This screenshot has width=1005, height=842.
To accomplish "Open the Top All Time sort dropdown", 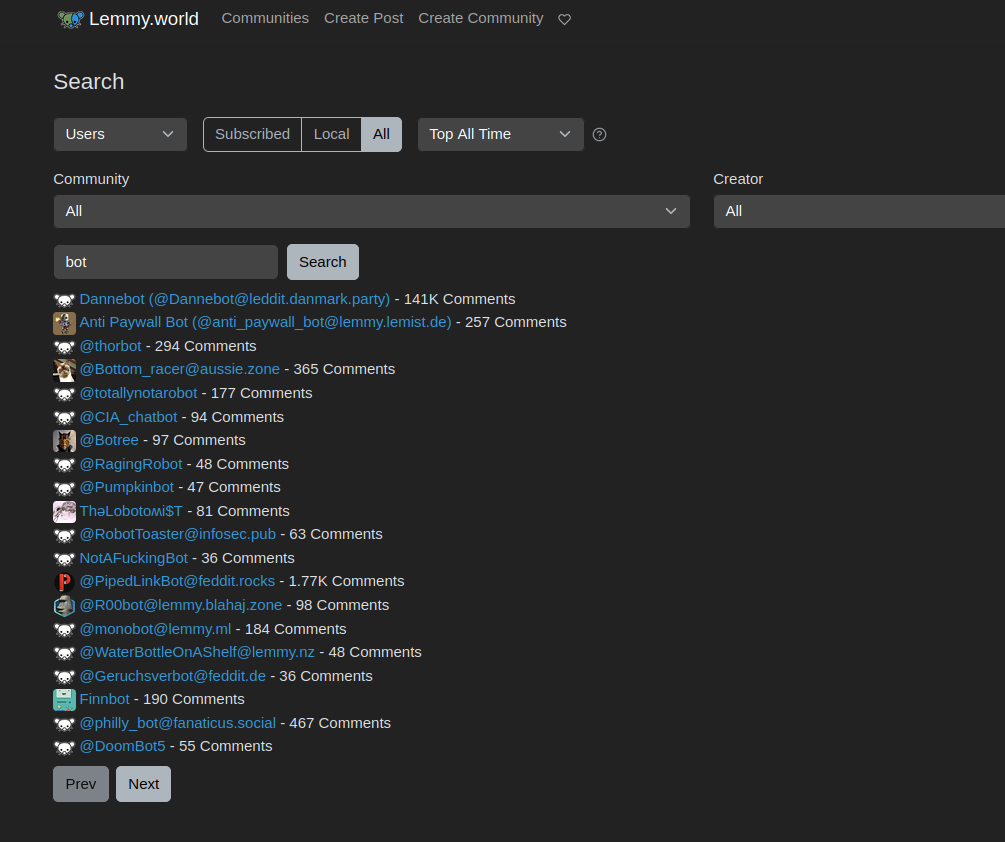I will pos(501,135).
